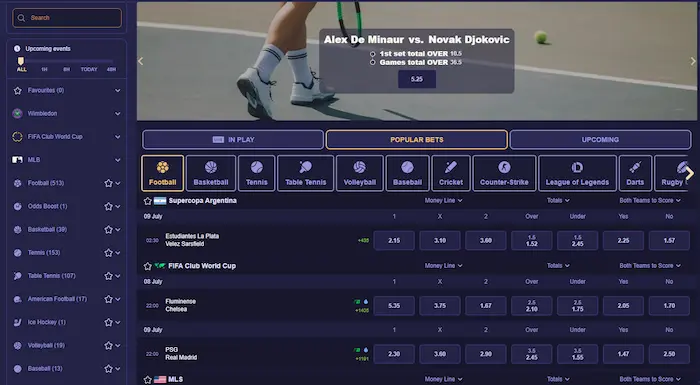Set upcoming events slider to 48H

(111, 69)
